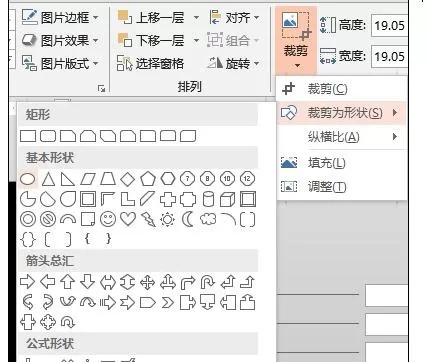Choose the heptagon shape labeled 7
Screen dimensions: 427x362
[x=188, y=179]
